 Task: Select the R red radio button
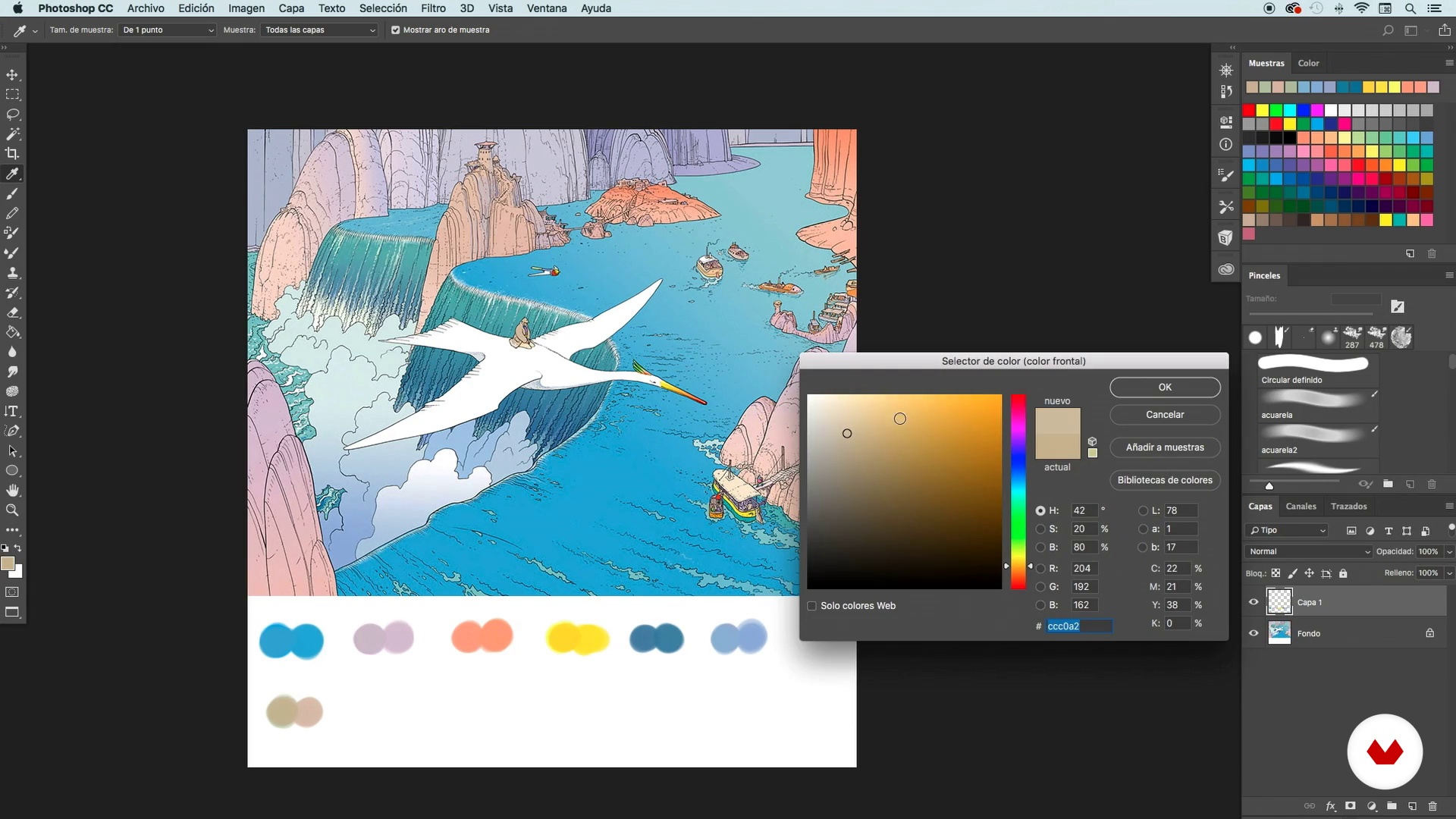click(x=1040, y=569)
